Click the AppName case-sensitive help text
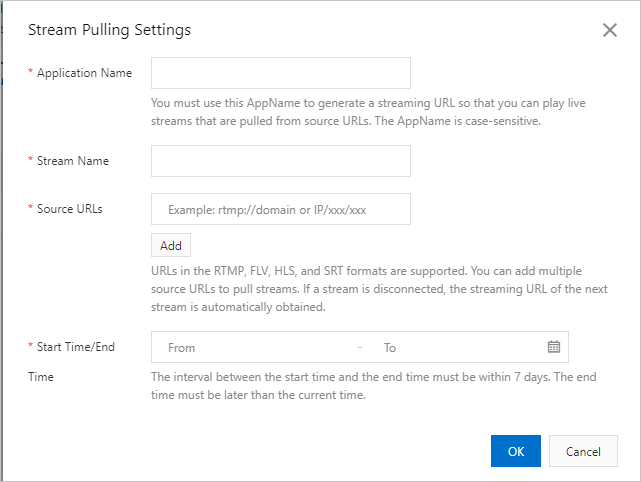Viewport: 641px width, 482px height. [x=345, y=112]
